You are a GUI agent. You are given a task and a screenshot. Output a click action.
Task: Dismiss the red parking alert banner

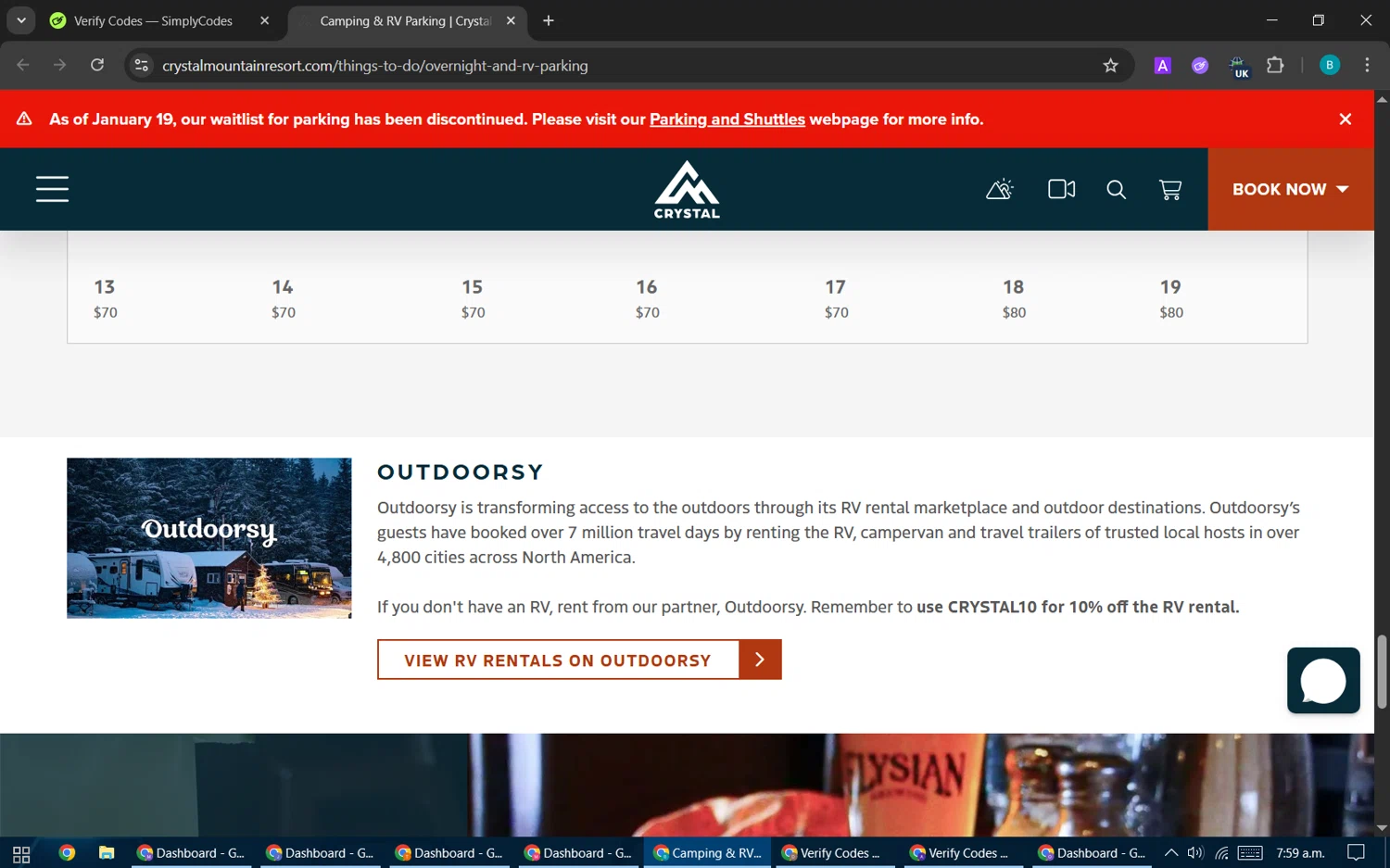point(1346,119)
